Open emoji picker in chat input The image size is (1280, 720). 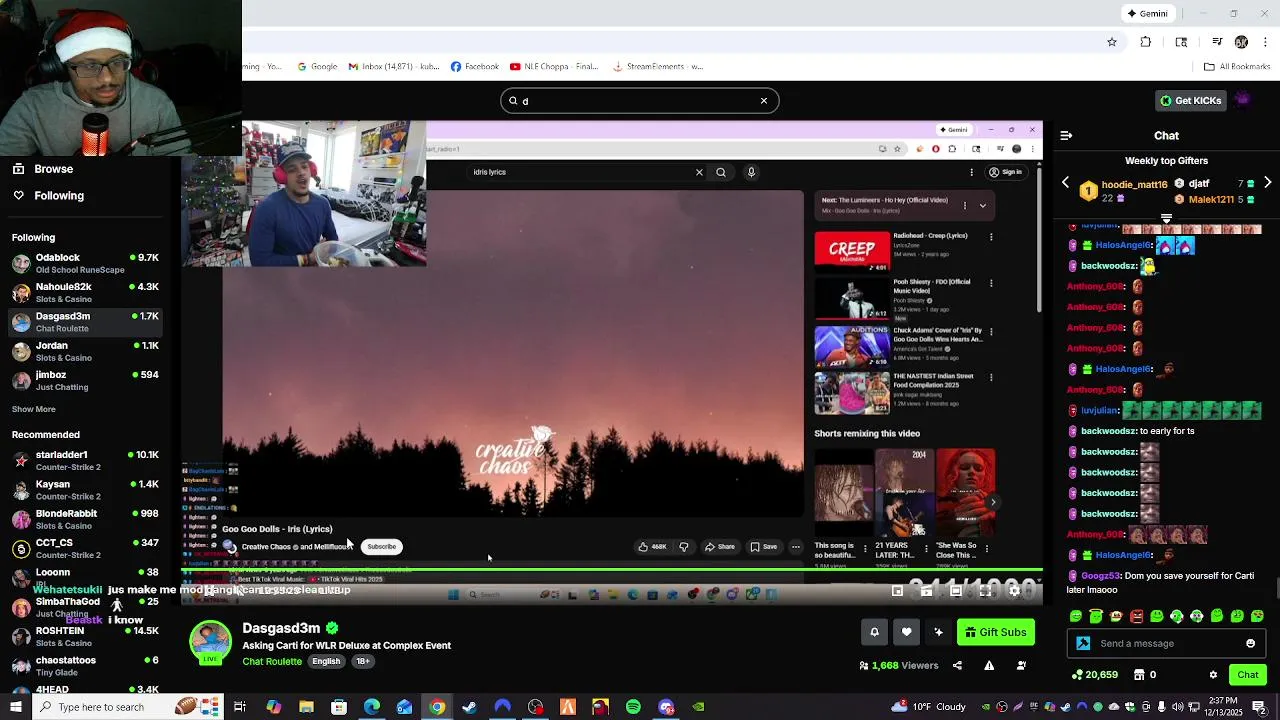[x=1250, y=644]
